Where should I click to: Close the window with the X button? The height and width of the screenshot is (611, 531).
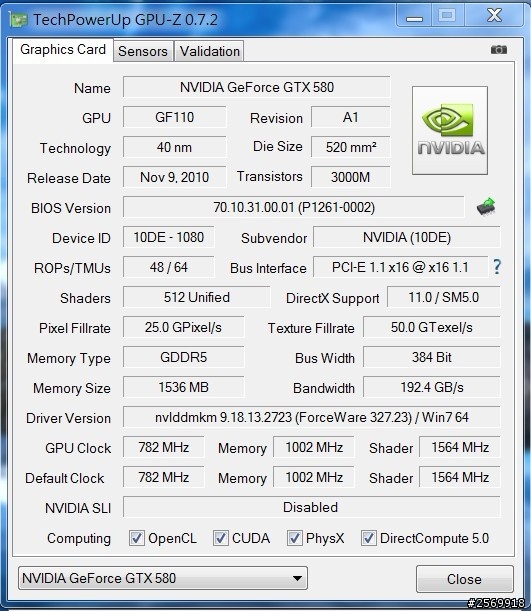tap(494, 16)
